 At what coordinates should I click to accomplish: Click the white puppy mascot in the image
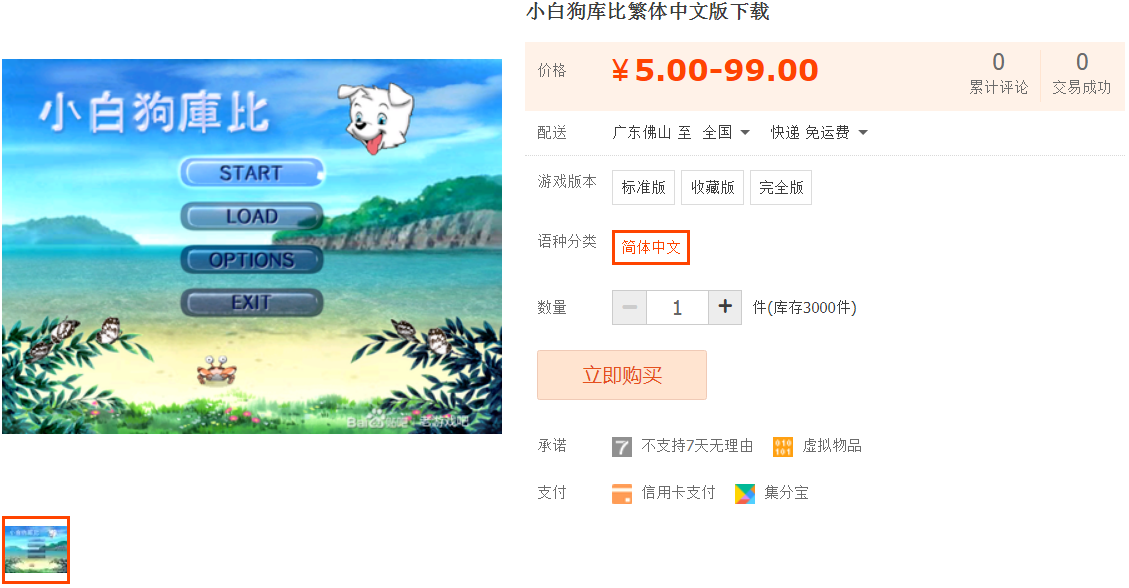click(x=378, y=118)
